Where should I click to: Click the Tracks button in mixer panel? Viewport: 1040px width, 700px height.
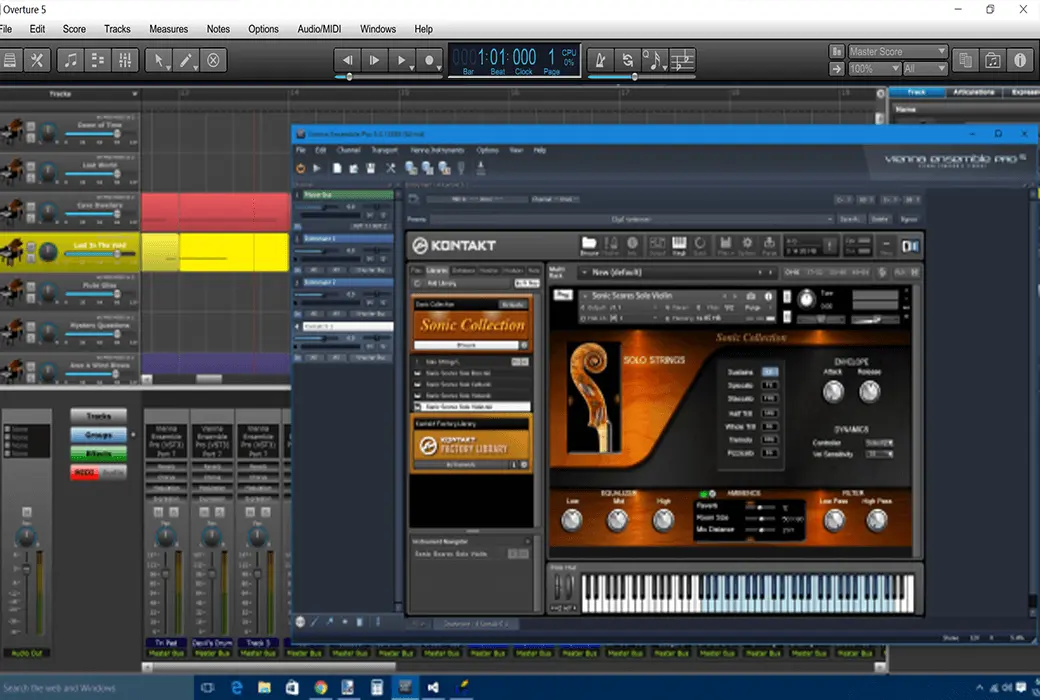(x=98, y=416)
